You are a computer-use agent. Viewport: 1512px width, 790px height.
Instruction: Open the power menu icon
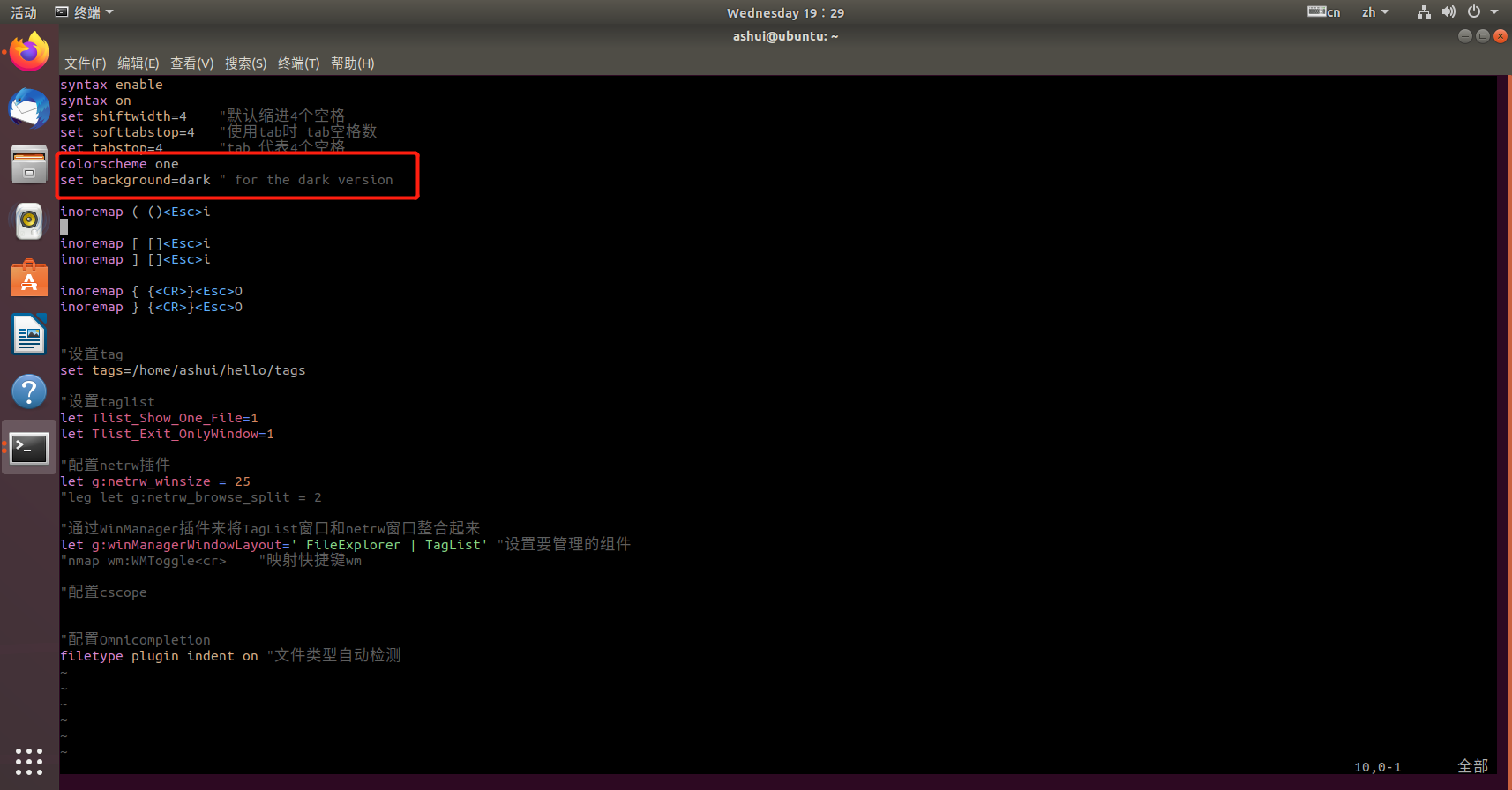click(1474, 12)
